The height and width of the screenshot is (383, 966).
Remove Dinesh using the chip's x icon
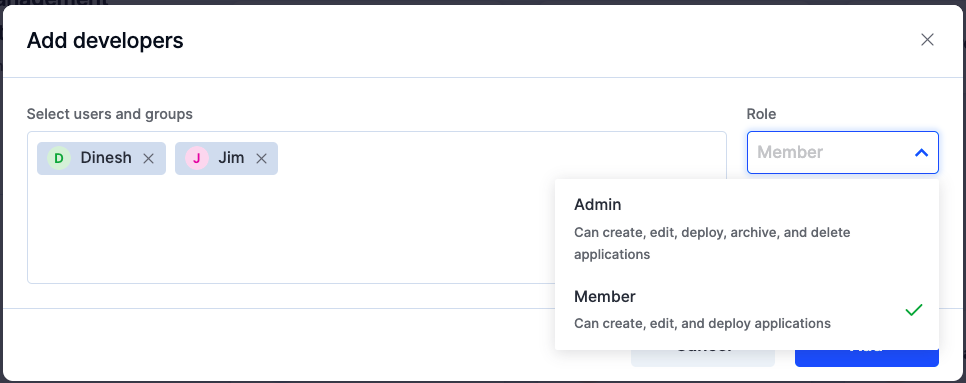pyautogui.click(x=148, y=159)
